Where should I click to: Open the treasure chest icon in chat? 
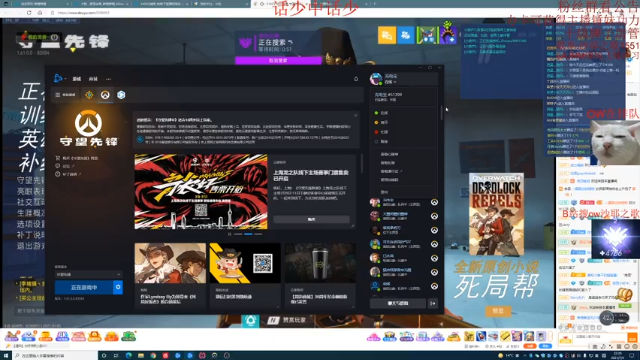click(x=624, y=294)
